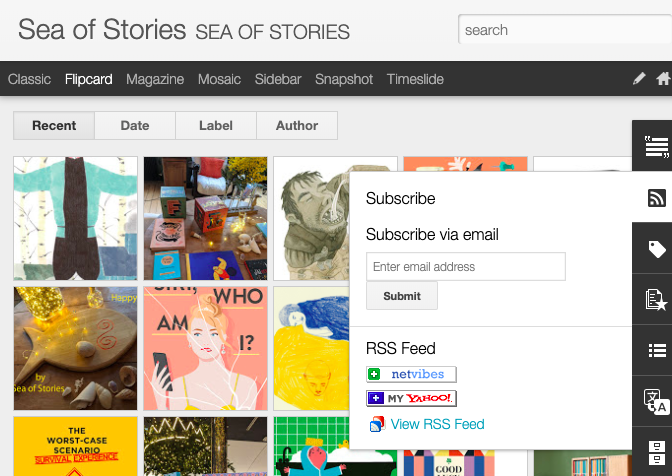Open the 'Who Am I?' post thumbnail

(x=205, y=348)
